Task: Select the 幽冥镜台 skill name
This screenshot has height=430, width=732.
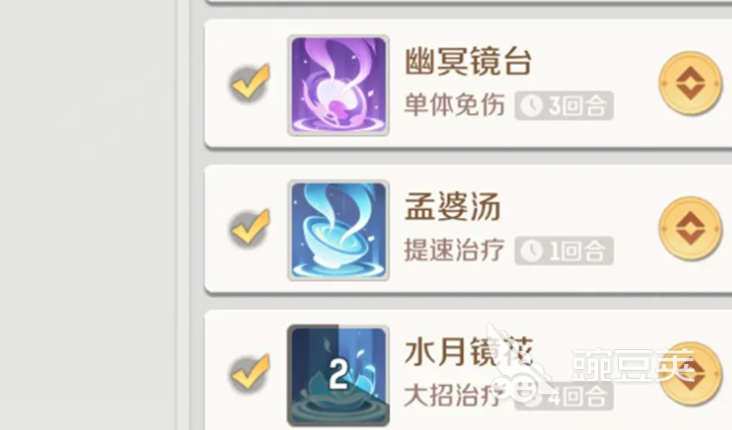Action: [468, 62]
